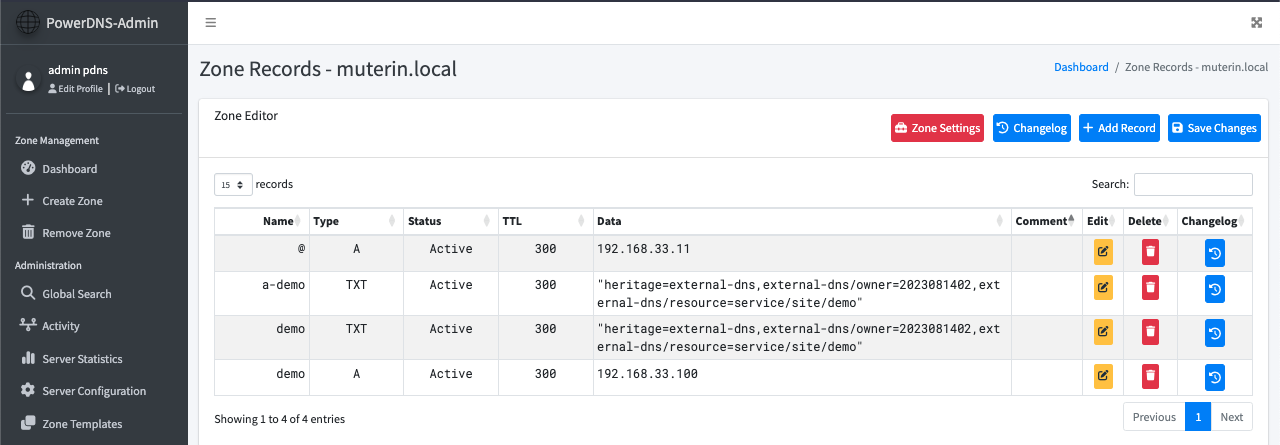
Task: Select Create Zone from the sidebar
Action: (72, 201)
